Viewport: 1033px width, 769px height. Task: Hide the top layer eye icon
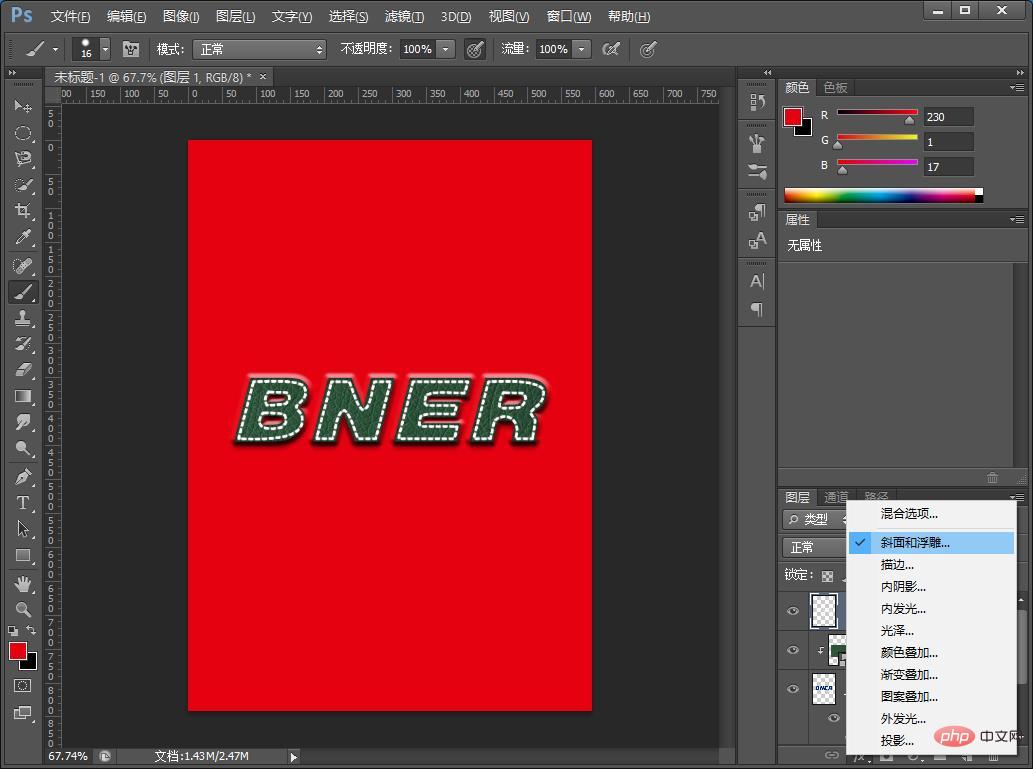(x=793, y=610)
